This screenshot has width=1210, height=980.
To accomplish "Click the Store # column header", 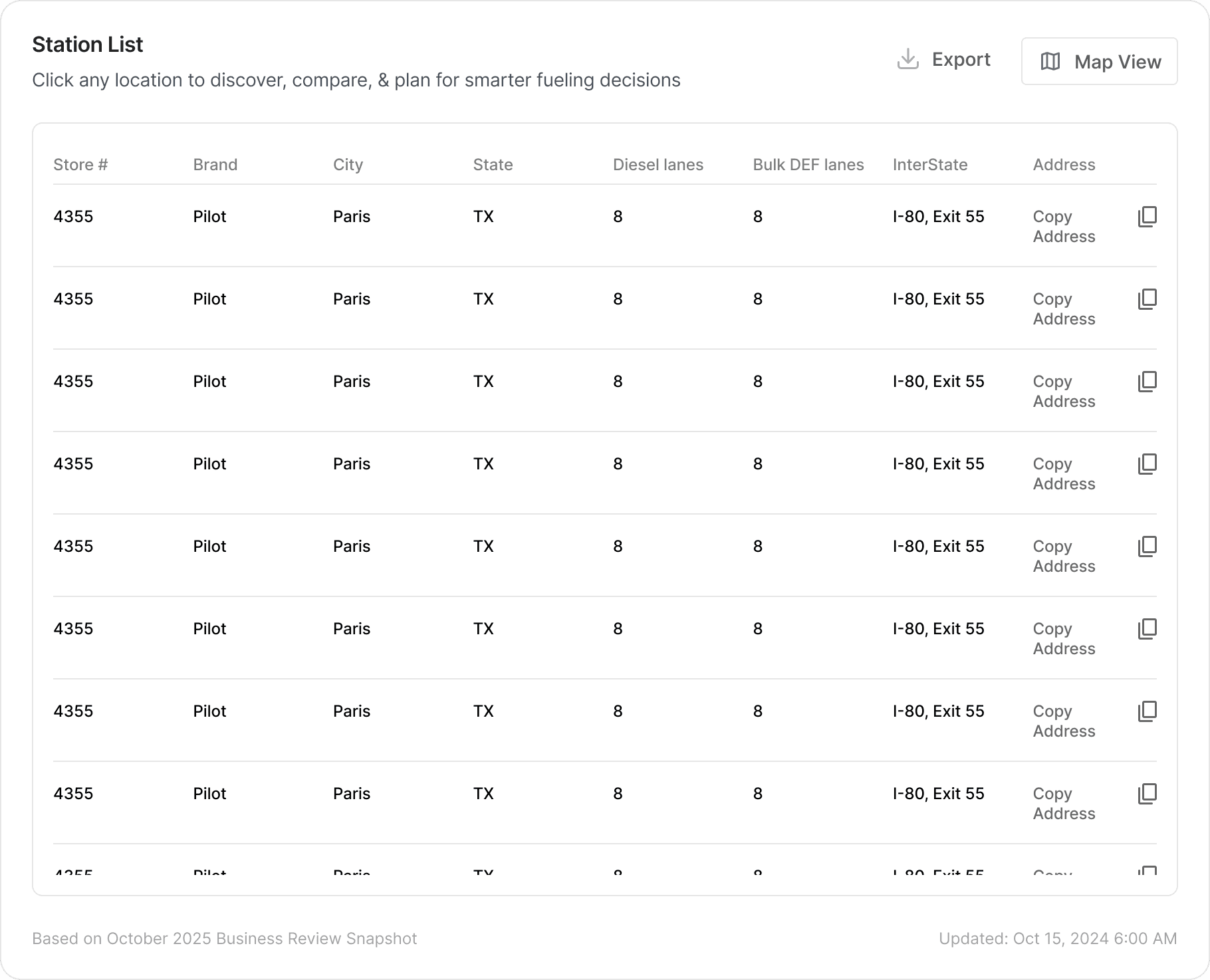I will coord(80,165).
